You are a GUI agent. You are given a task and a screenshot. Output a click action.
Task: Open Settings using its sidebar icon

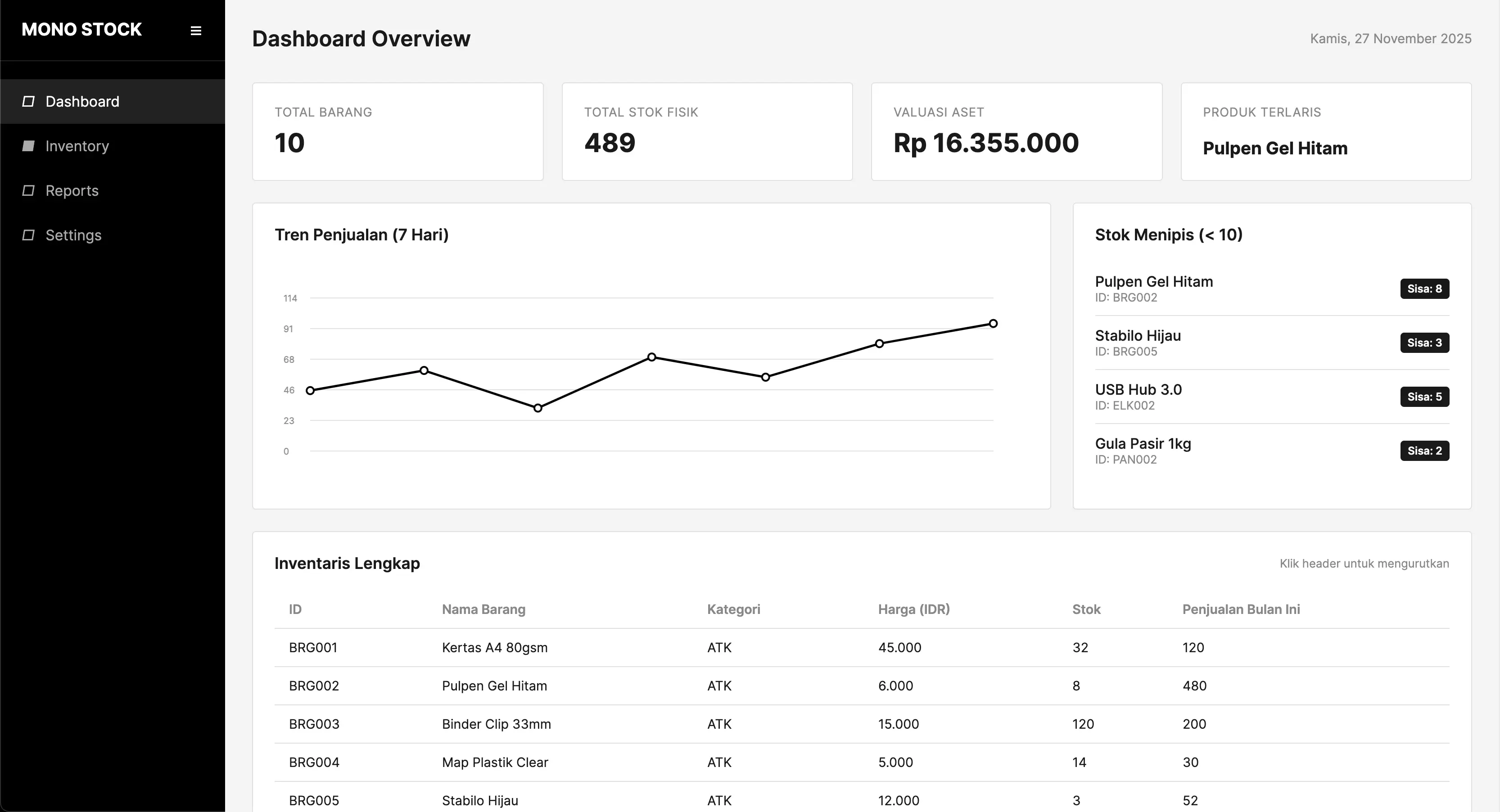click(x=28, y=235)
